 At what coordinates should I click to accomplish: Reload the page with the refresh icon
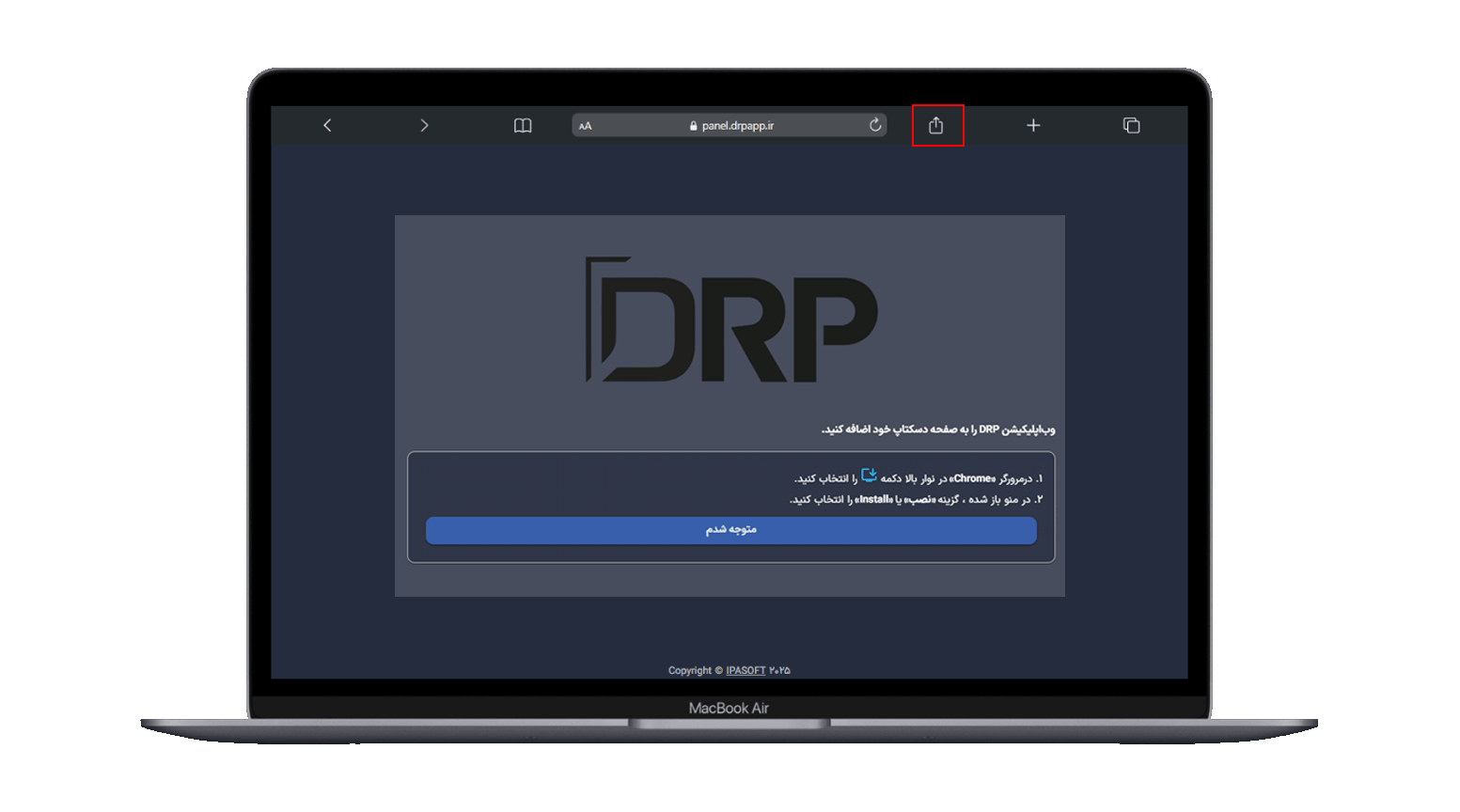tap(875, 125)
